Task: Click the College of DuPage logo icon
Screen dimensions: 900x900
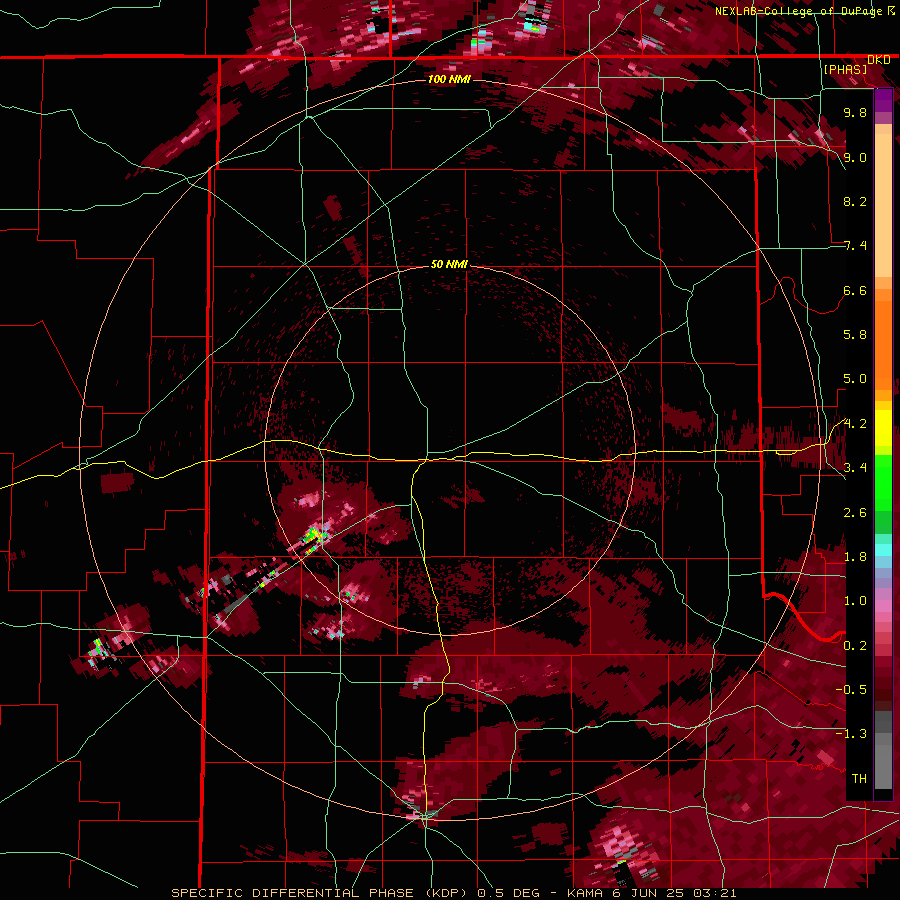Action: (891, 10)
